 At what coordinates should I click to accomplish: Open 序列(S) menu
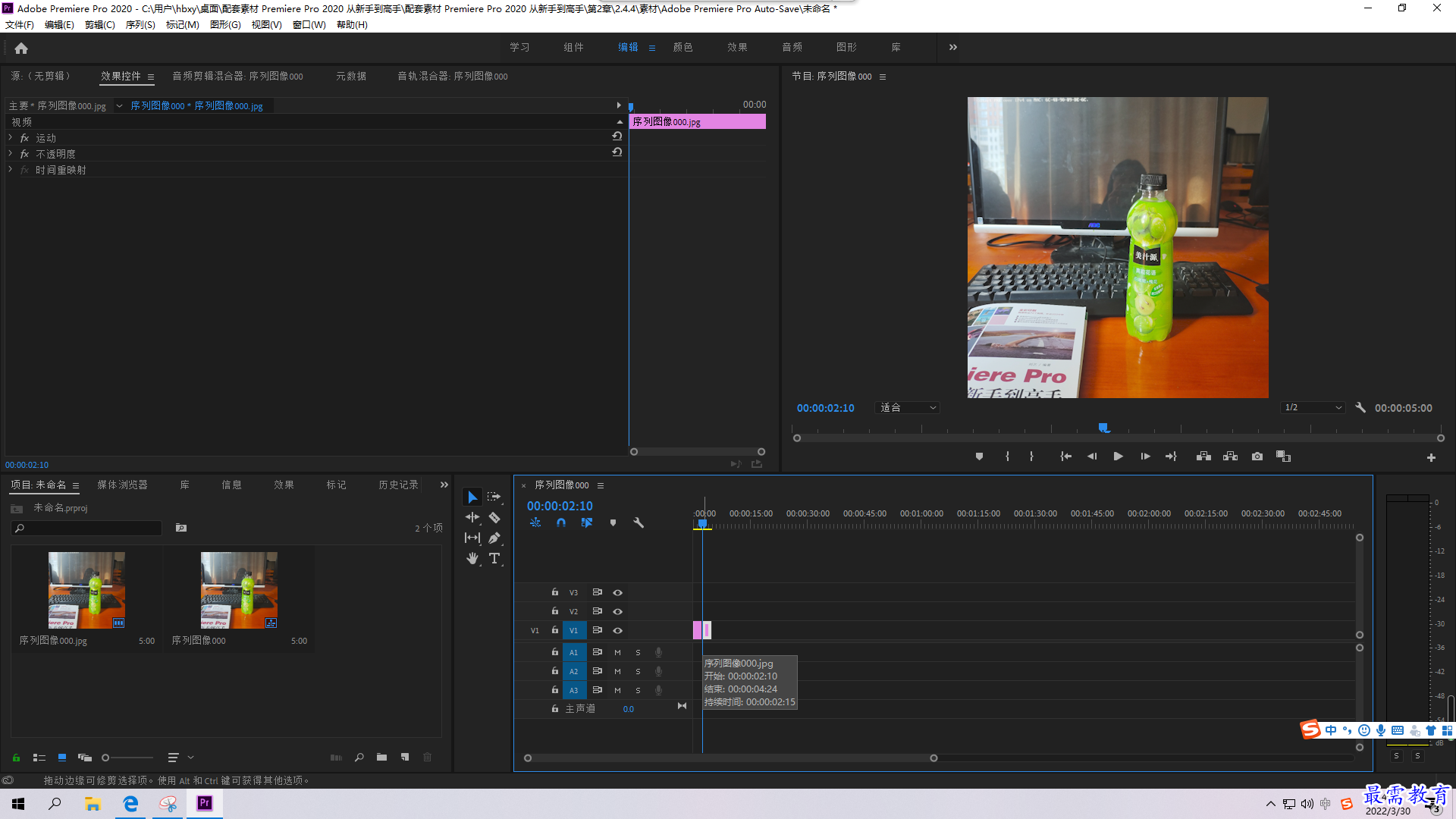140,25
